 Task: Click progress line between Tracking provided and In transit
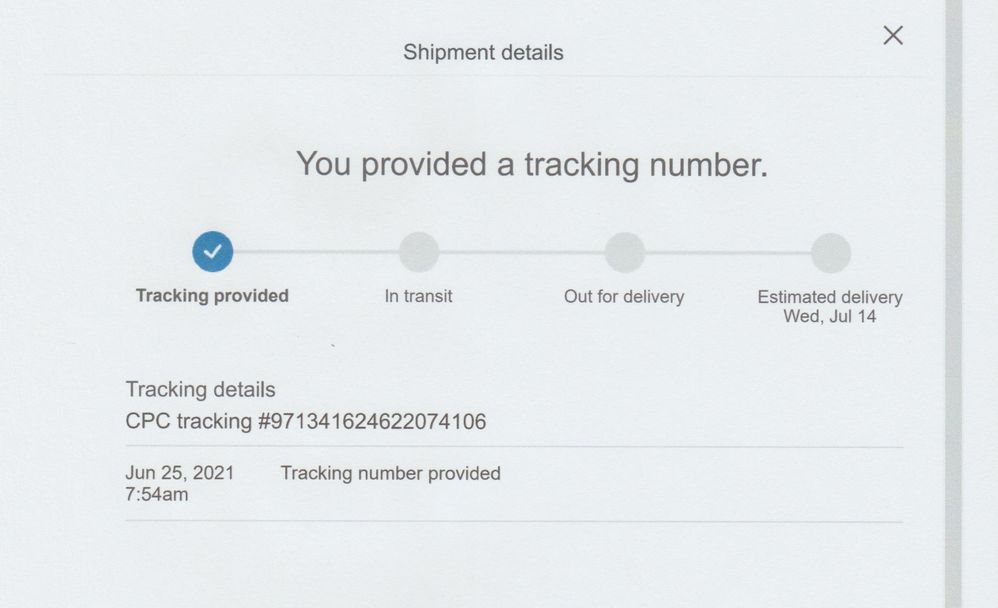pyautogui.click(x=316, y=252)
